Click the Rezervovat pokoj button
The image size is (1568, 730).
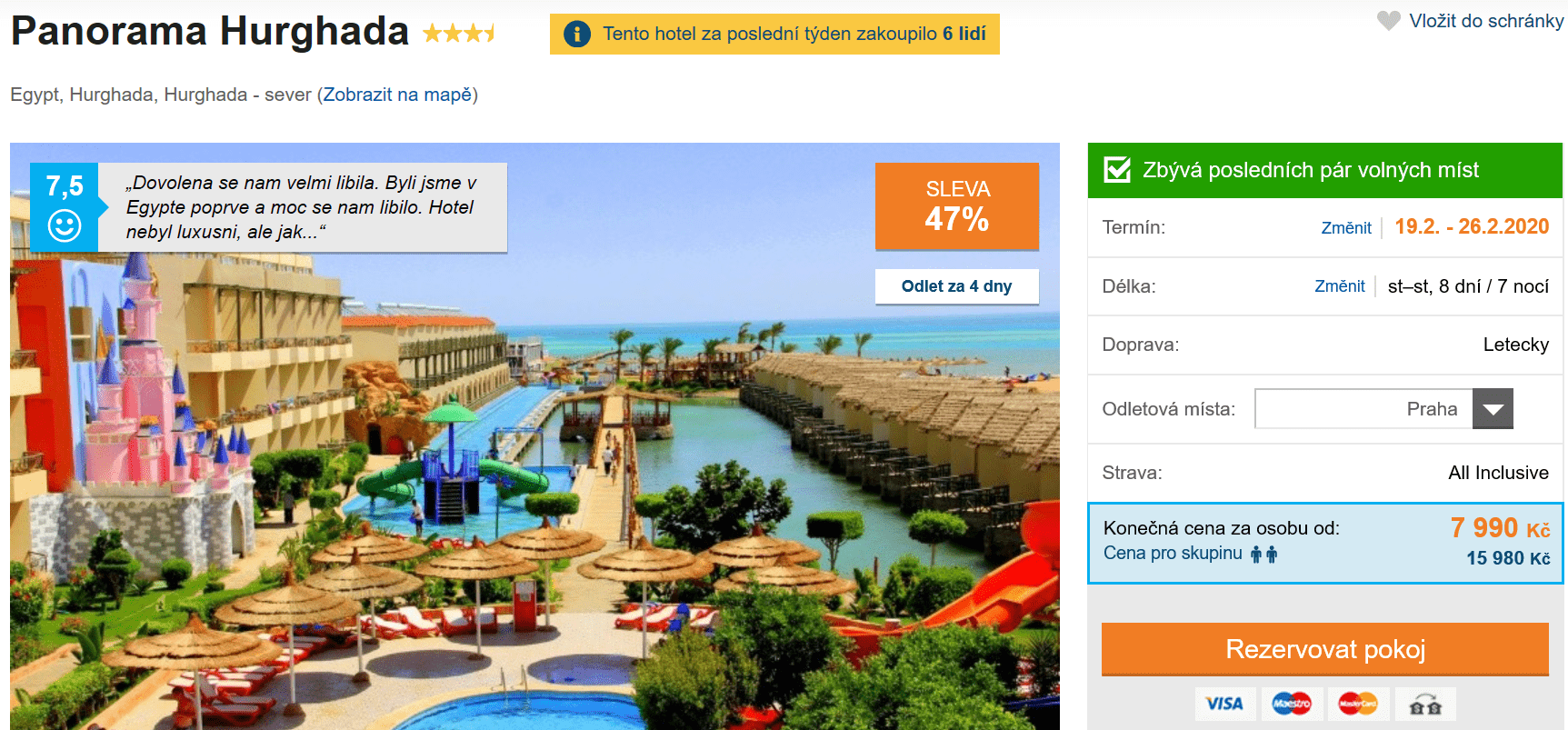1324,649
